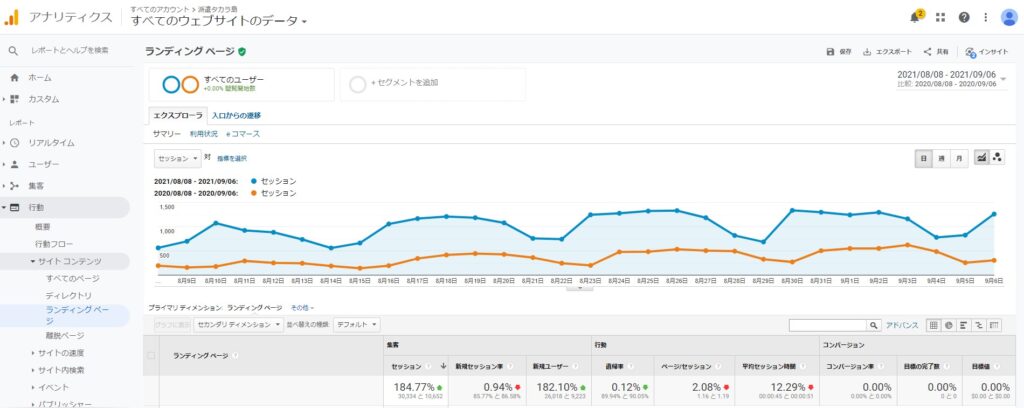Open the notifications bell
The width and height of the screenshot is (1024, 408).
pyautogui.click(x=916, y=17)
